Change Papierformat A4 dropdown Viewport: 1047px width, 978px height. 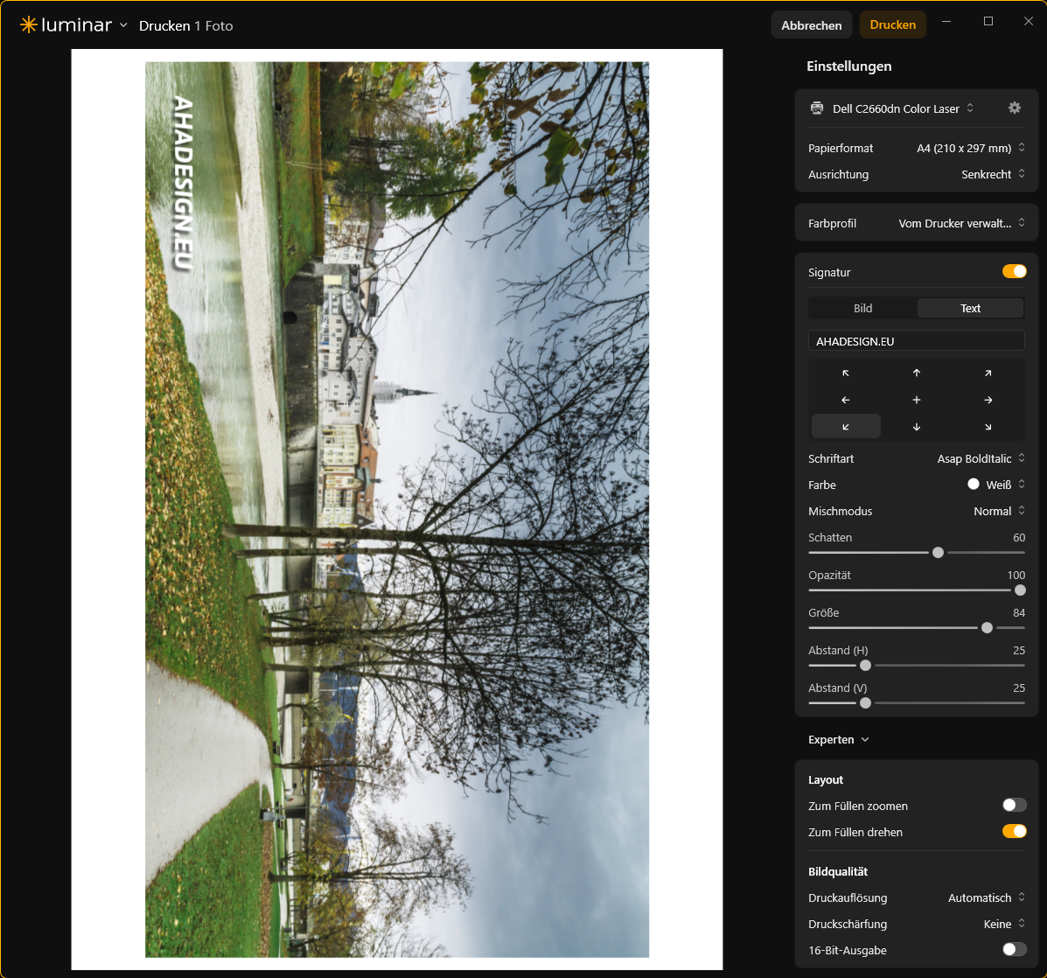tap(970, 148)
